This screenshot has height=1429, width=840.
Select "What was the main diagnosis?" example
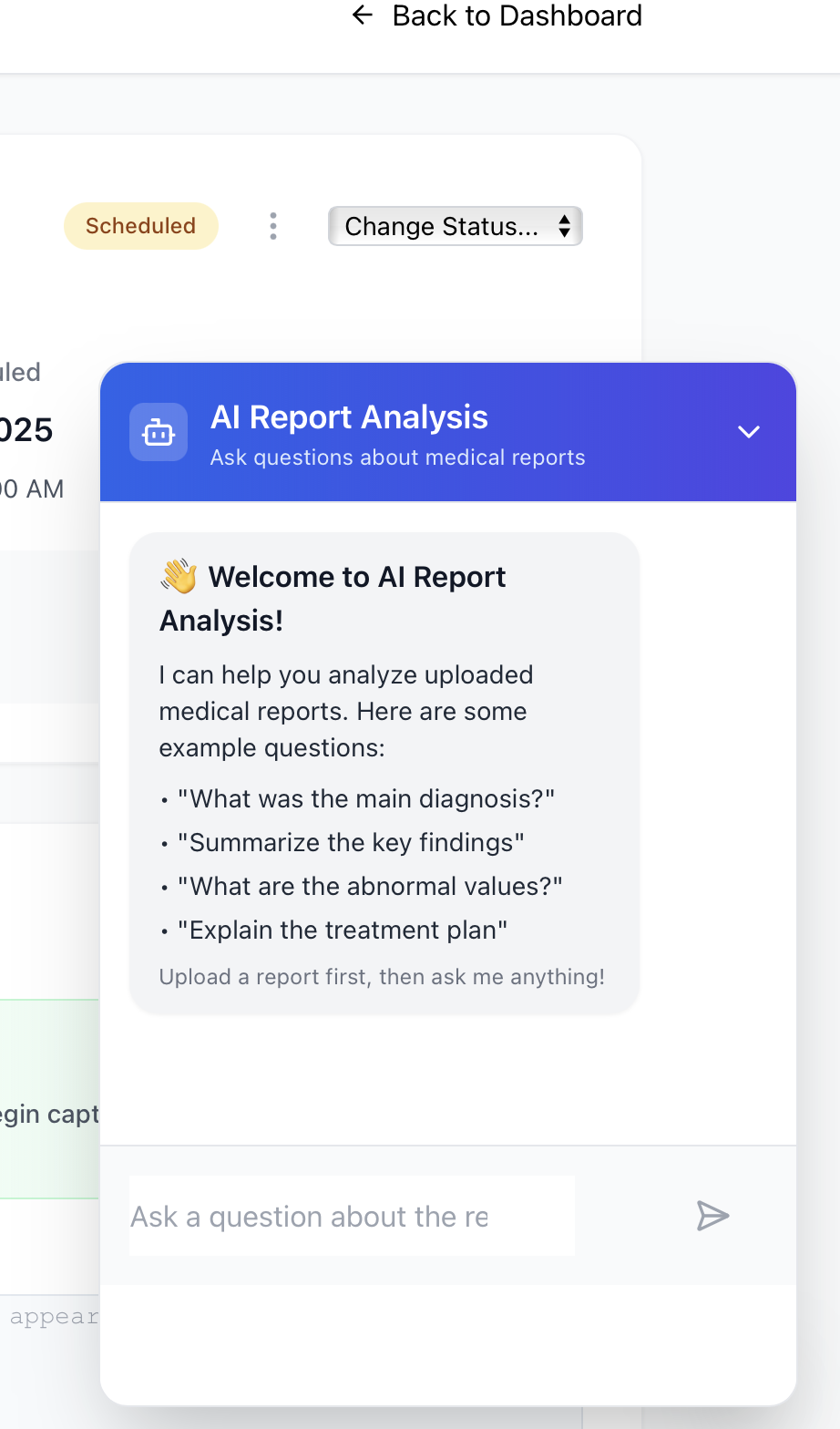pos(365,799)
